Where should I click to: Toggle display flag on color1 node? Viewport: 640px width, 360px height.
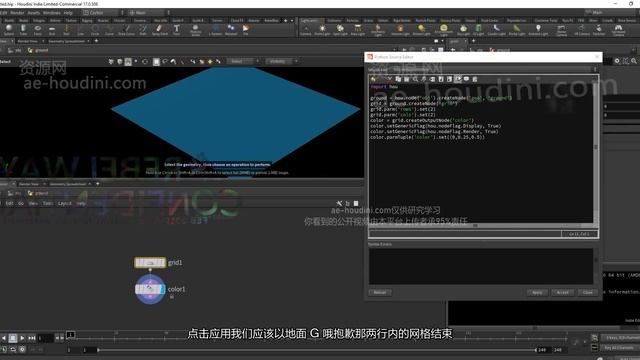(x=163, y=289)
